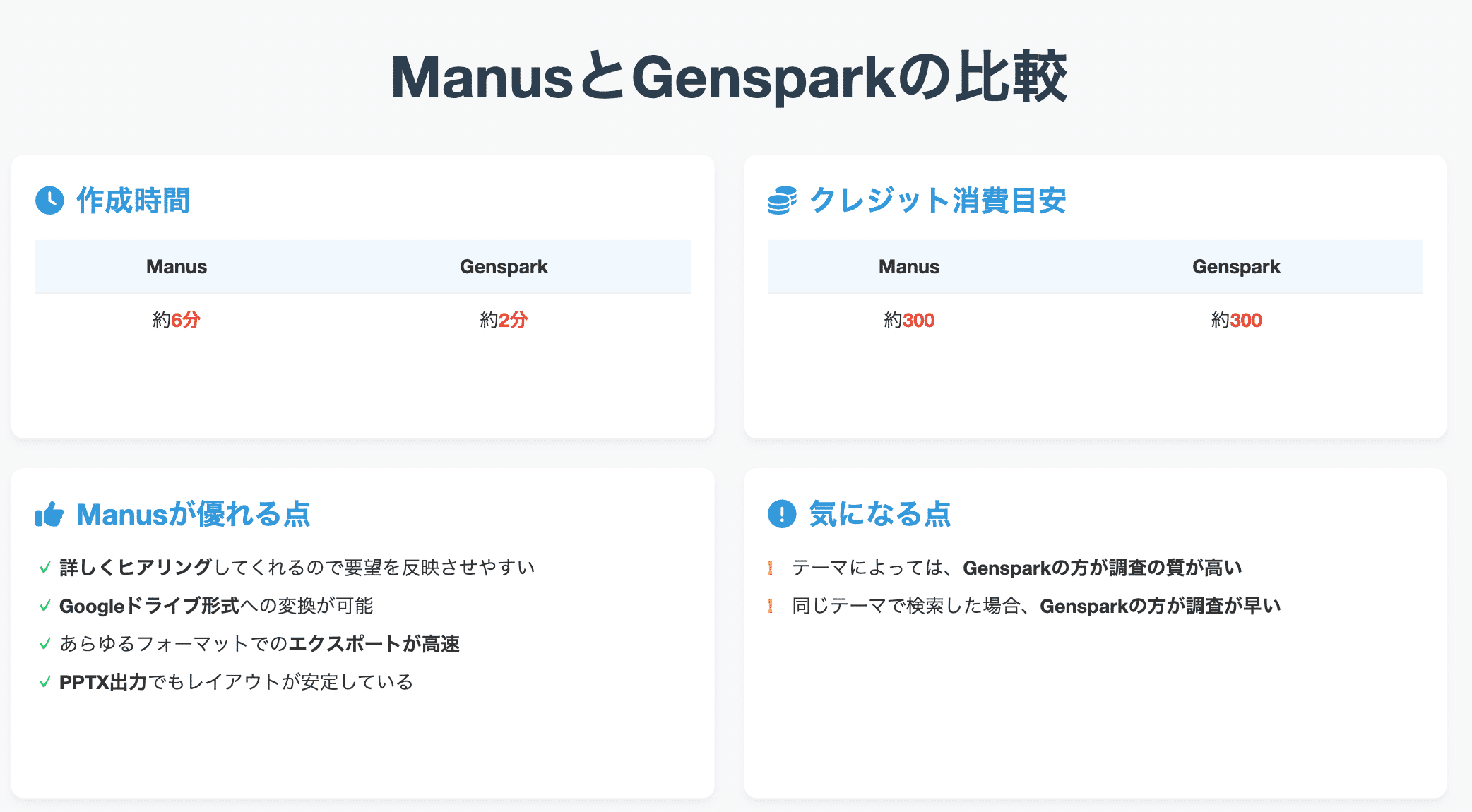Click the exclamation circle icon beside 気になる点
The image size is (1472, 812).
pos(782,513)
